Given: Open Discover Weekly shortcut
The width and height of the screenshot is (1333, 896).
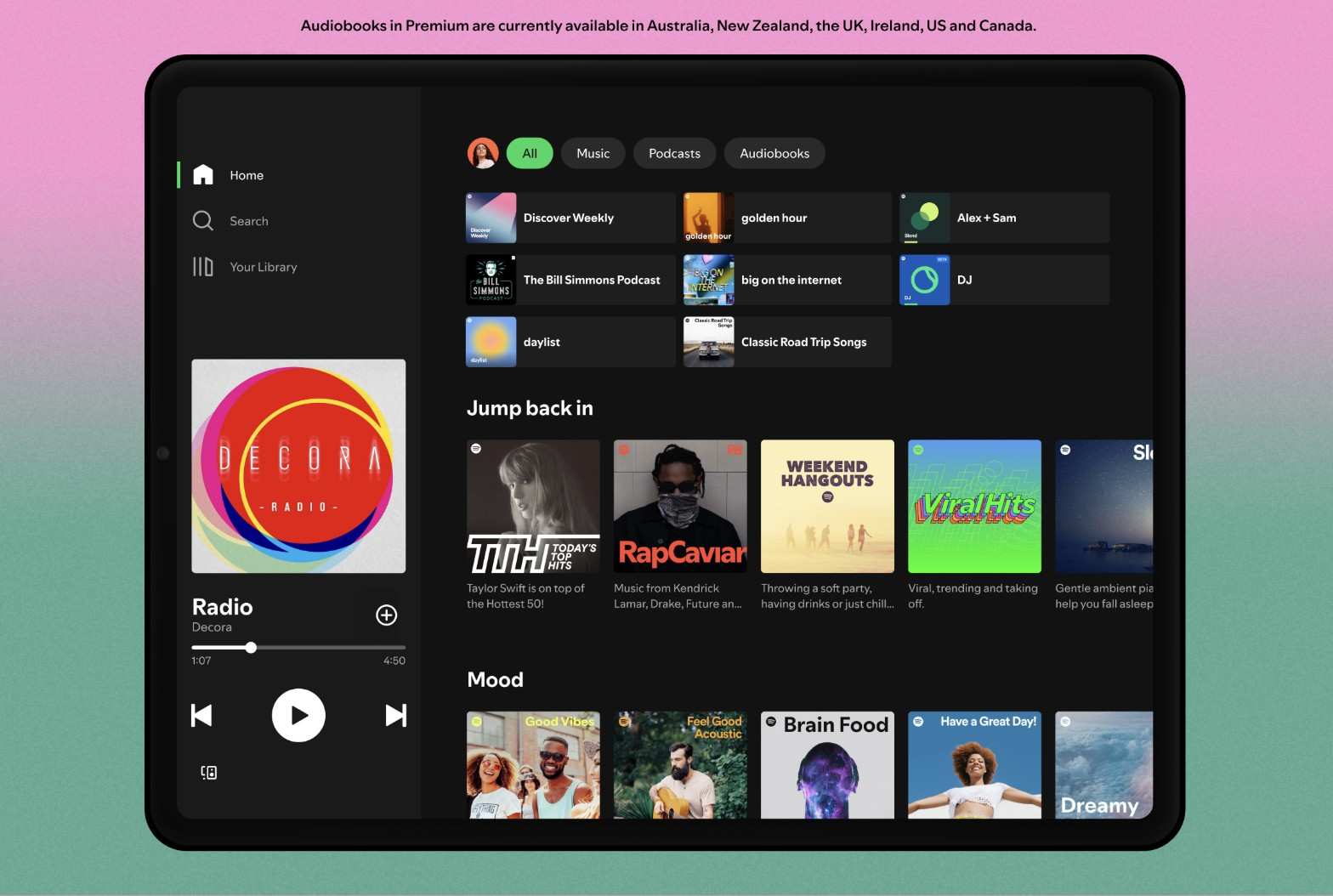Looking at the screenshot, I should click(x=570, y=218).
